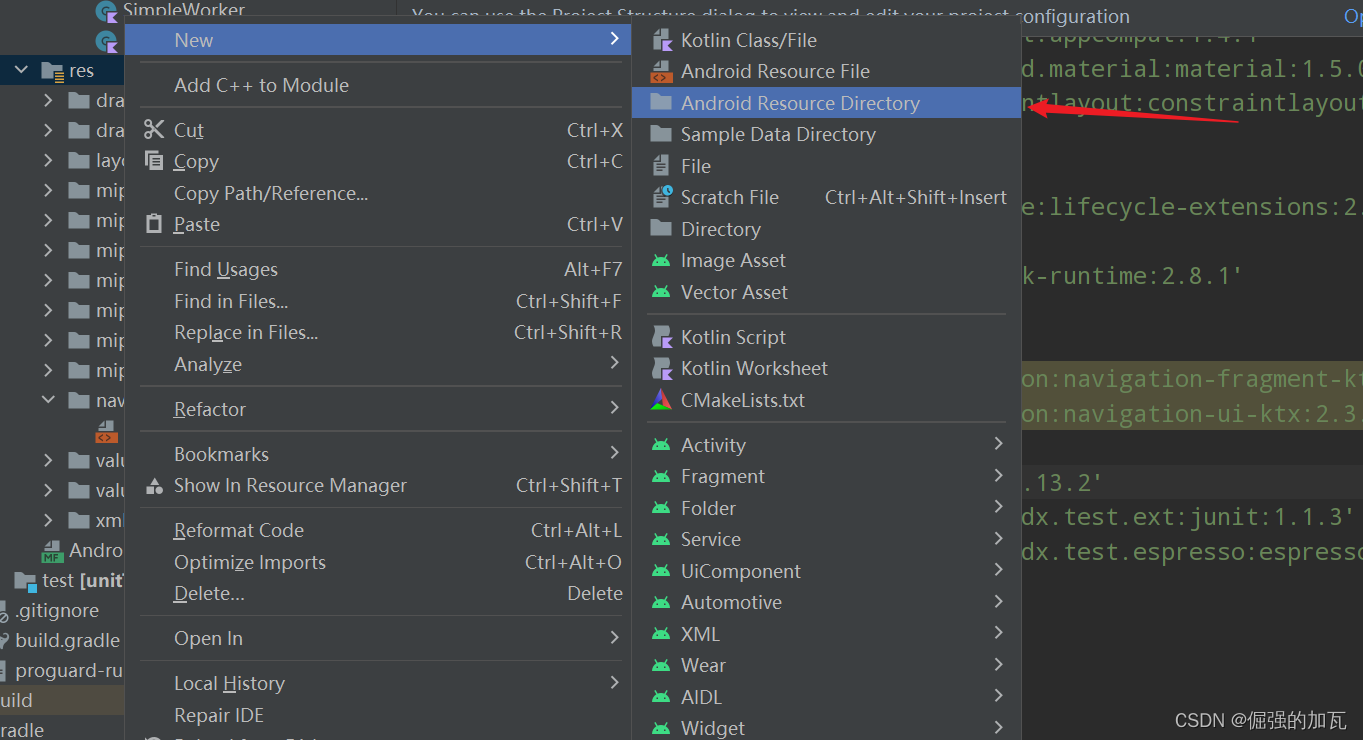Select the highlighted New menu item

point(378,40)
